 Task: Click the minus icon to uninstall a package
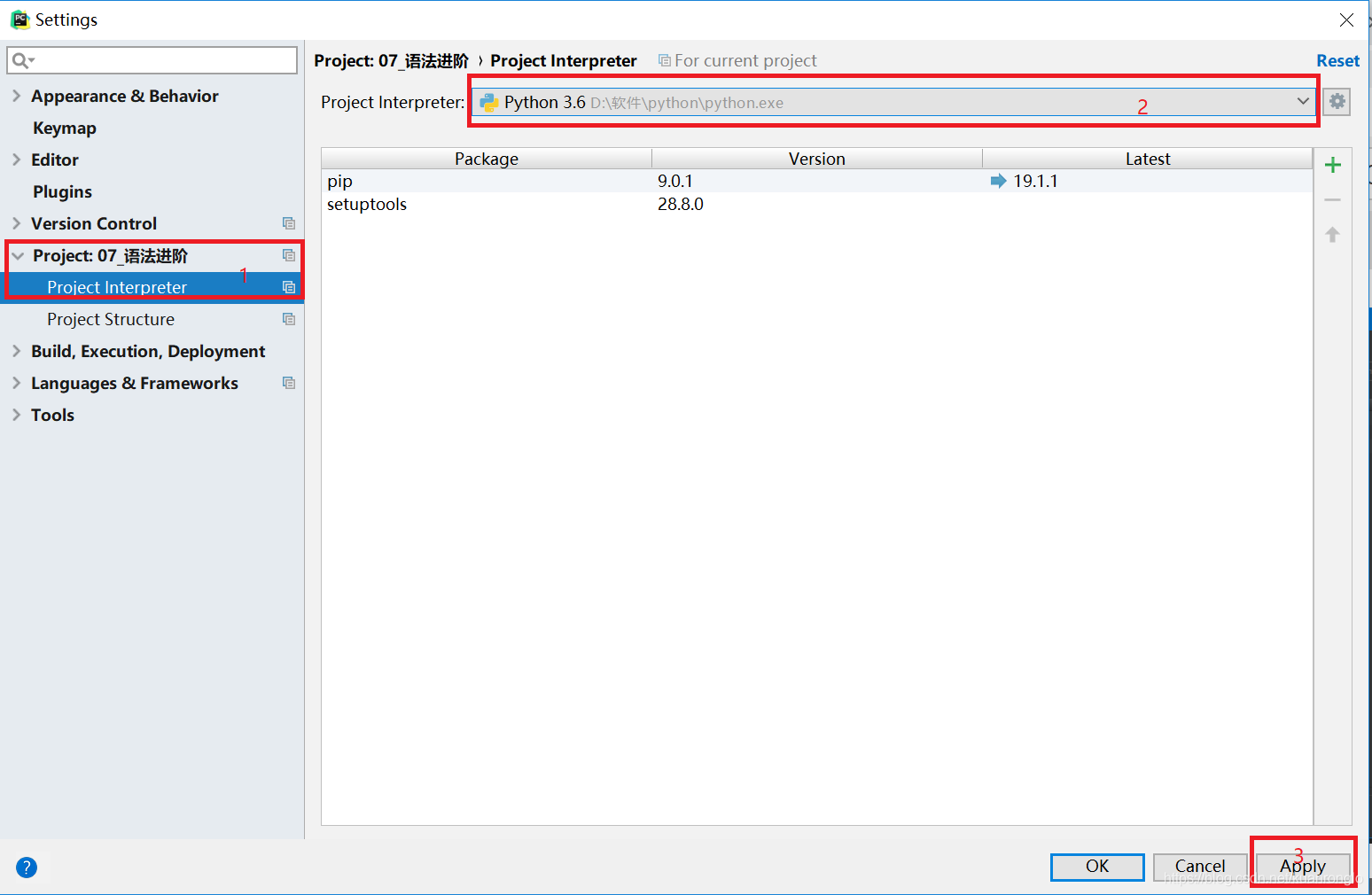1332,198
